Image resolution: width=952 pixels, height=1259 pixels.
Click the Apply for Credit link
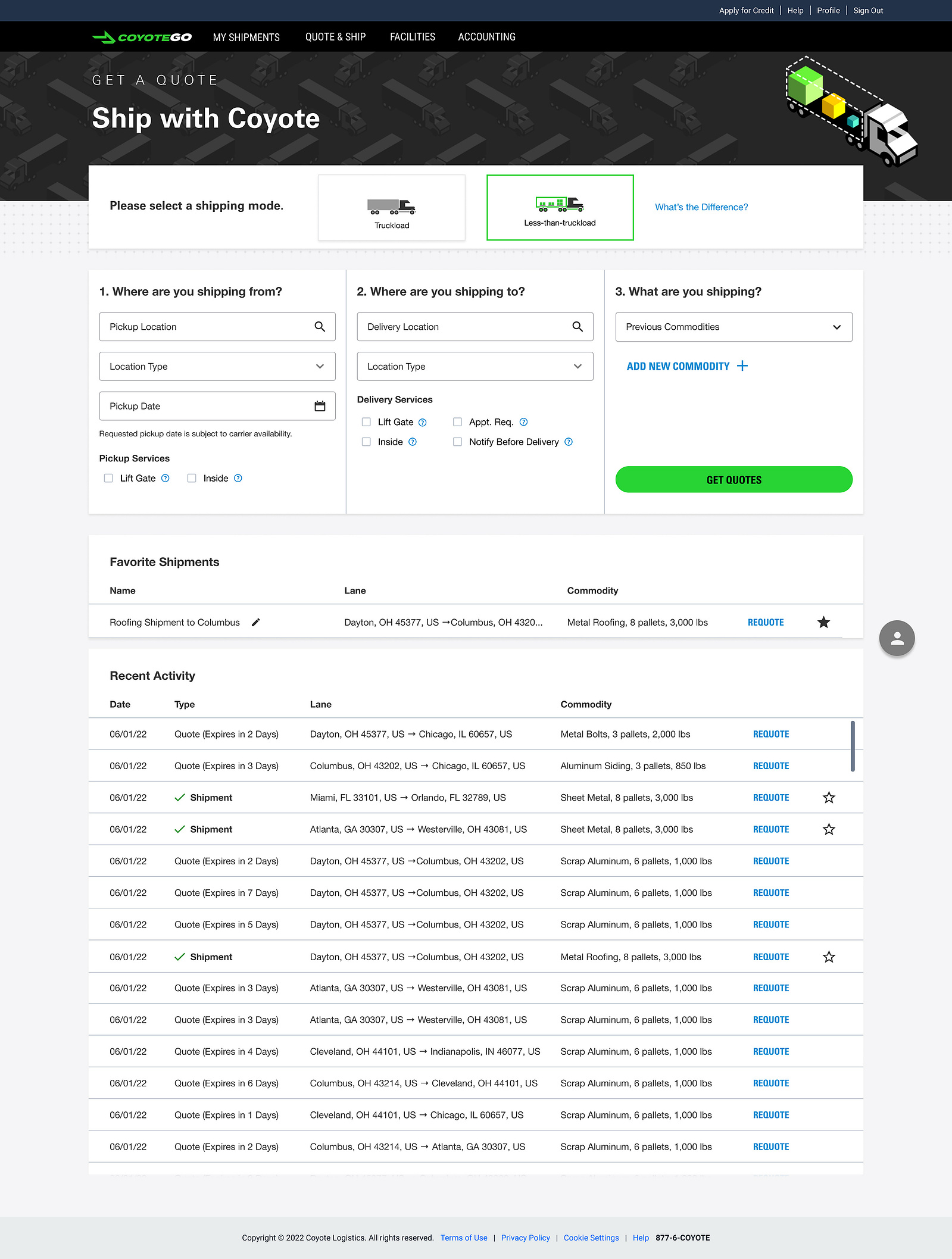point(747,11)
